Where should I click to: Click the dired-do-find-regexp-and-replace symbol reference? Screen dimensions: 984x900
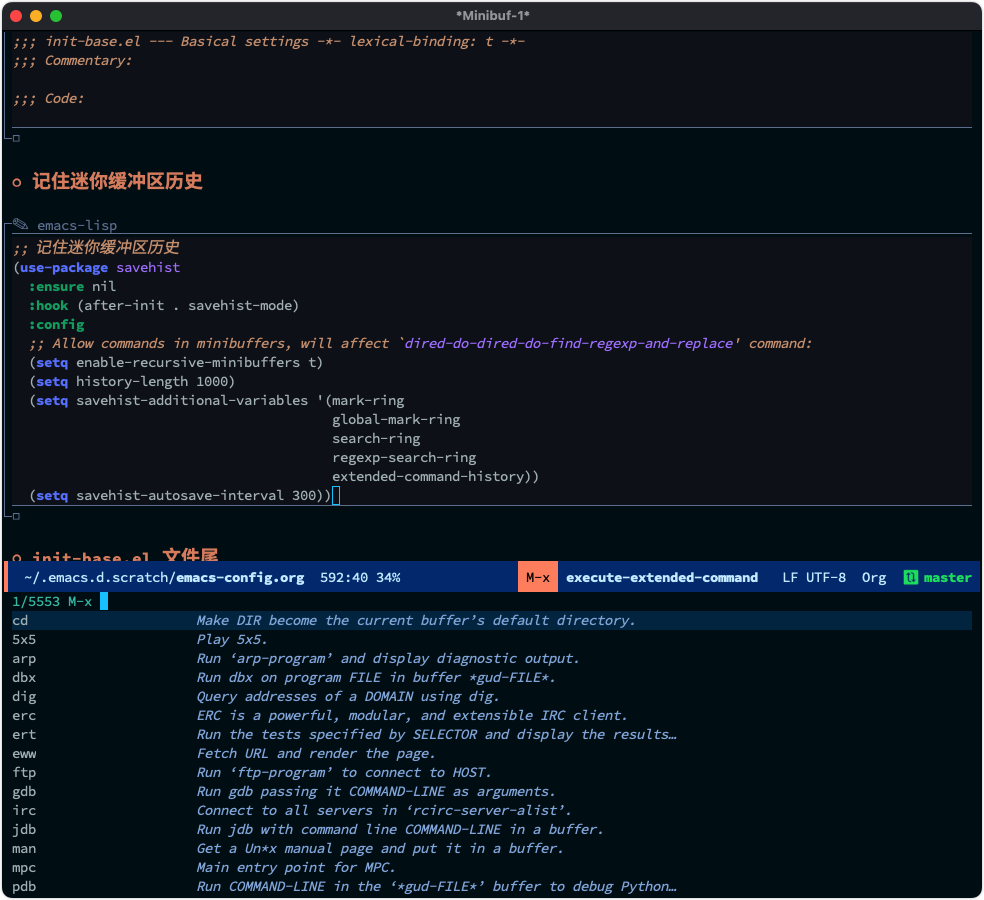(x=568, y=344)
